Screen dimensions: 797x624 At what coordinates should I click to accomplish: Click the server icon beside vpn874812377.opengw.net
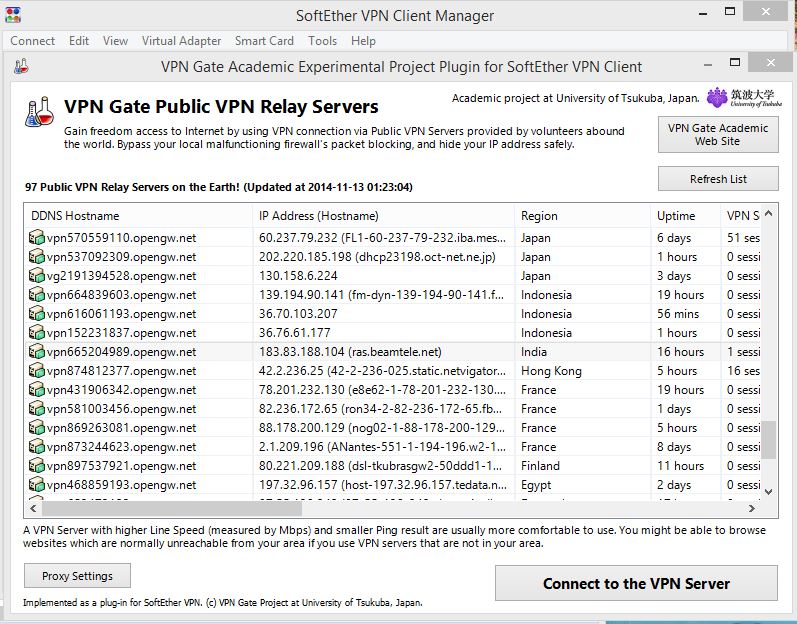(x=37, y=371)
